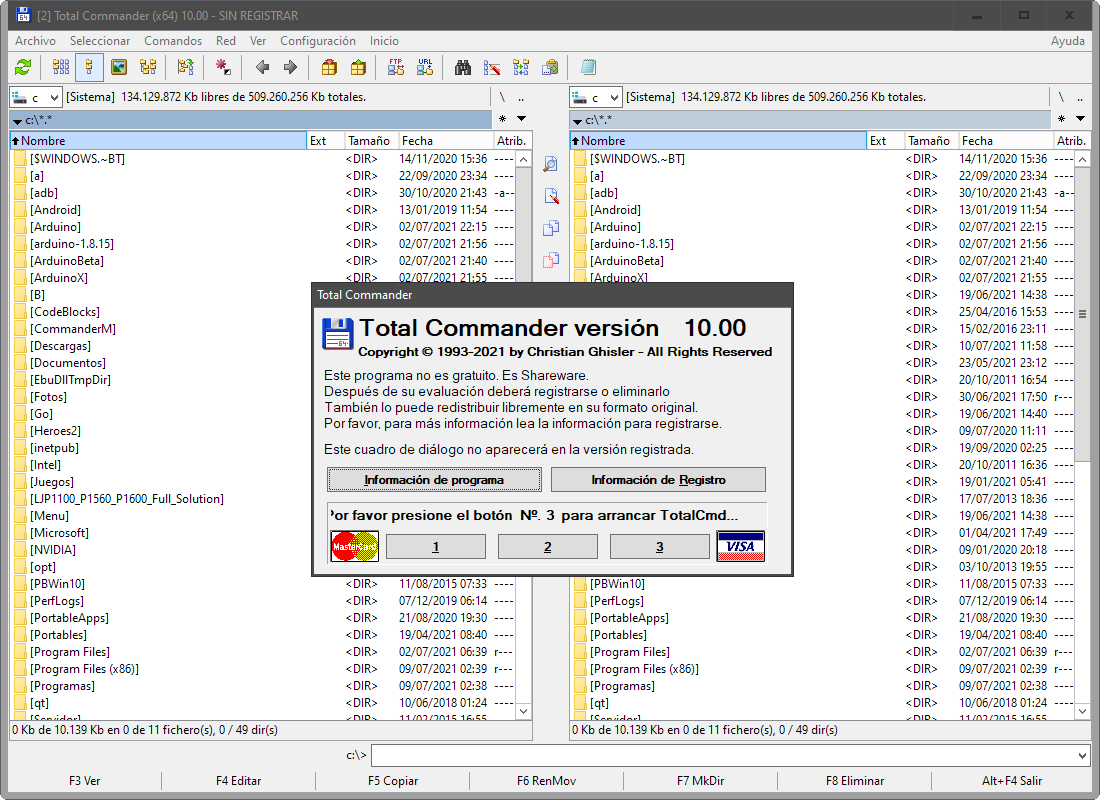Open left panel directory hotlist asterisk
This screenshot has width=1100, height=800.
point(502,119)
